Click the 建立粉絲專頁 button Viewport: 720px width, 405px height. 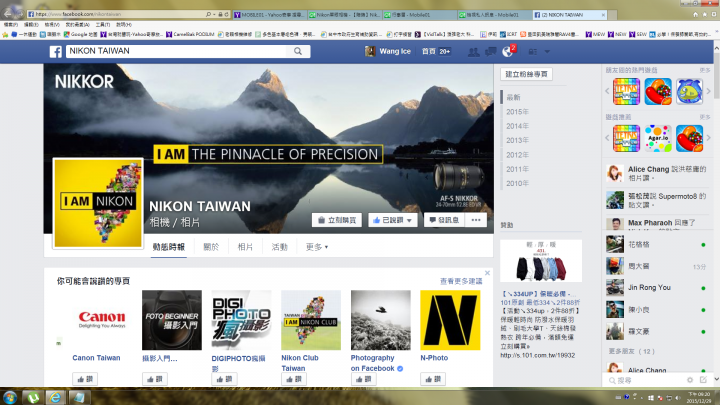point(526,74)
